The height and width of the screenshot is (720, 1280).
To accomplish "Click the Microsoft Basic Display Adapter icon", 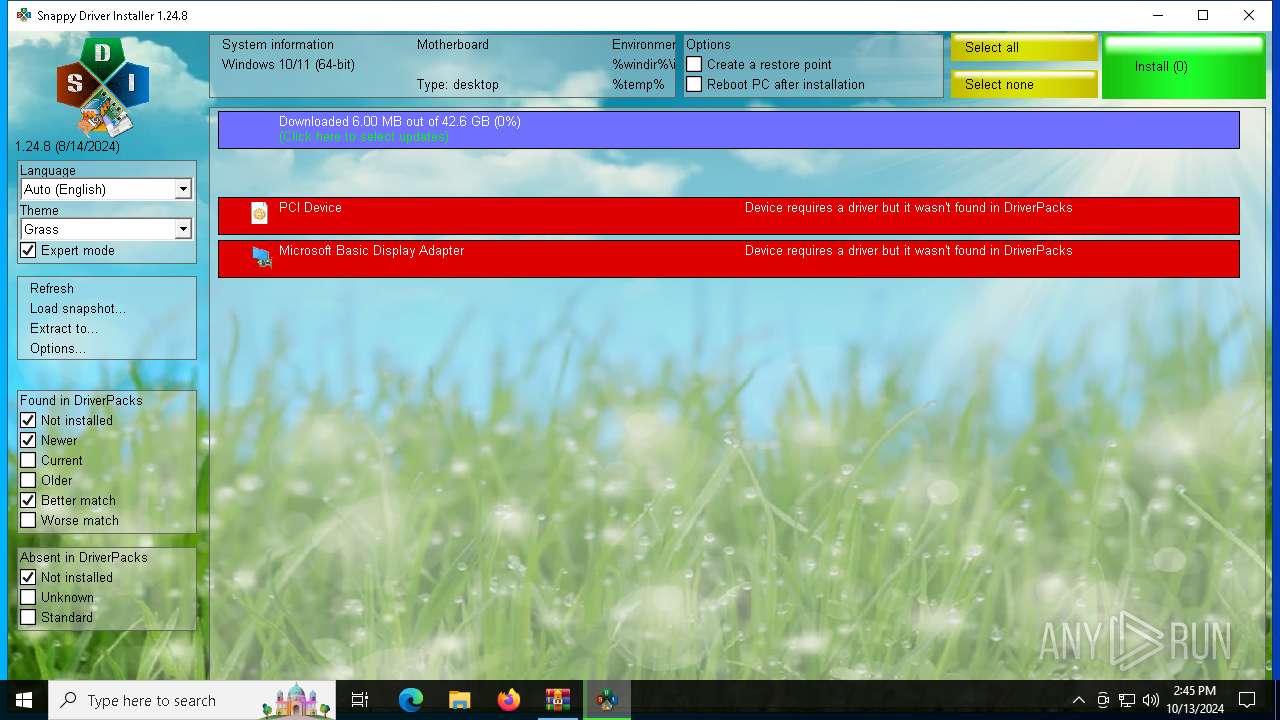I will point(262,257).
